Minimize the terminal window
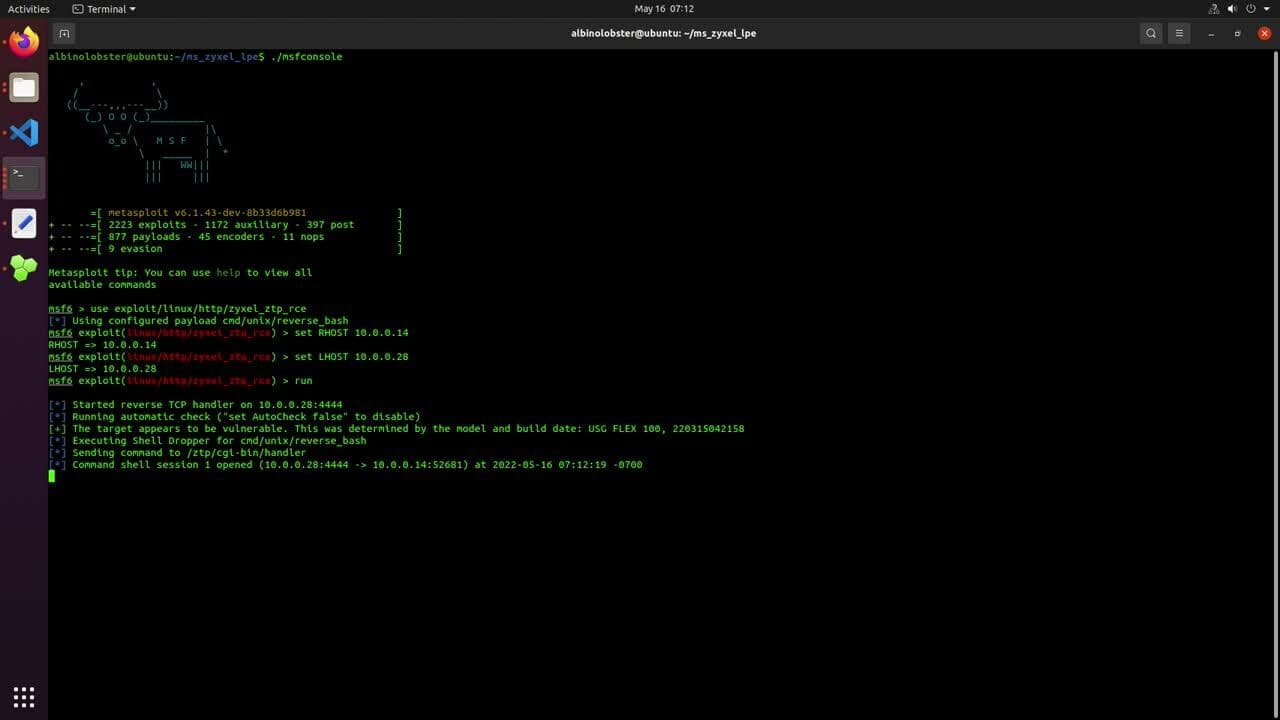 [1211, 33]
